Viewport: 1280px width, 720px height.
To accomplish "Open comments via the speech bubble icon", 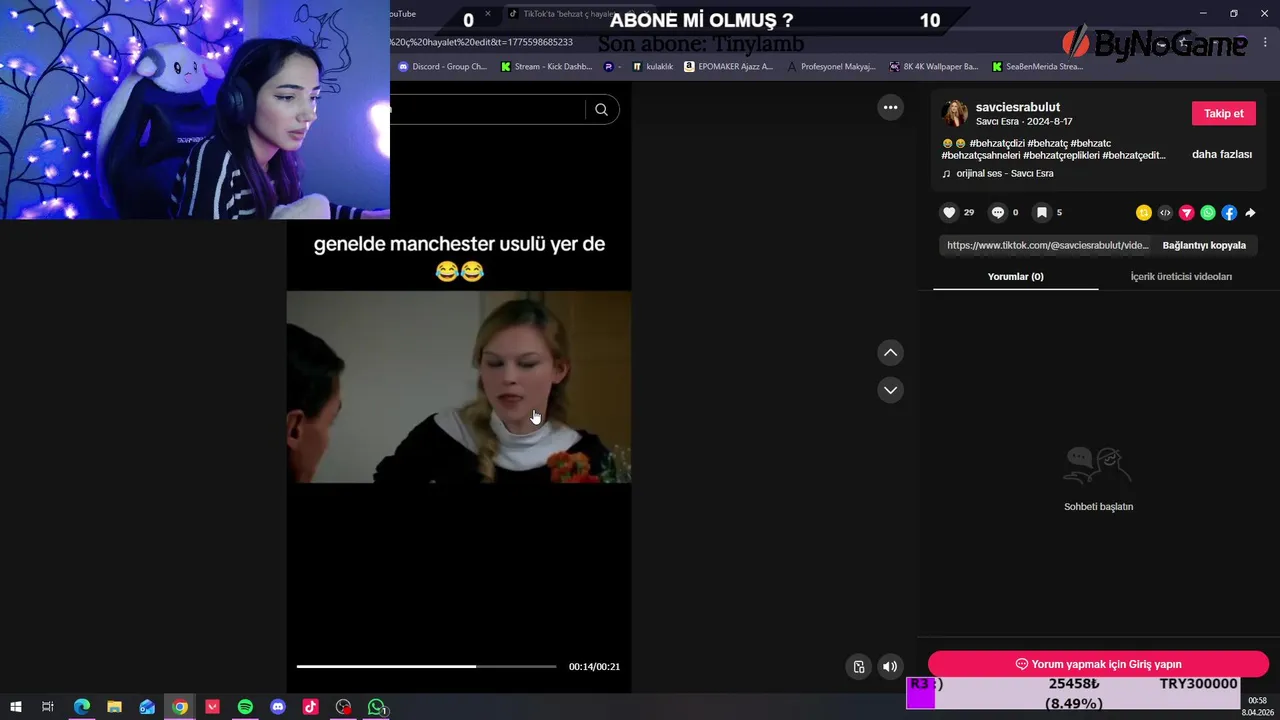I will tap(997, 212).
